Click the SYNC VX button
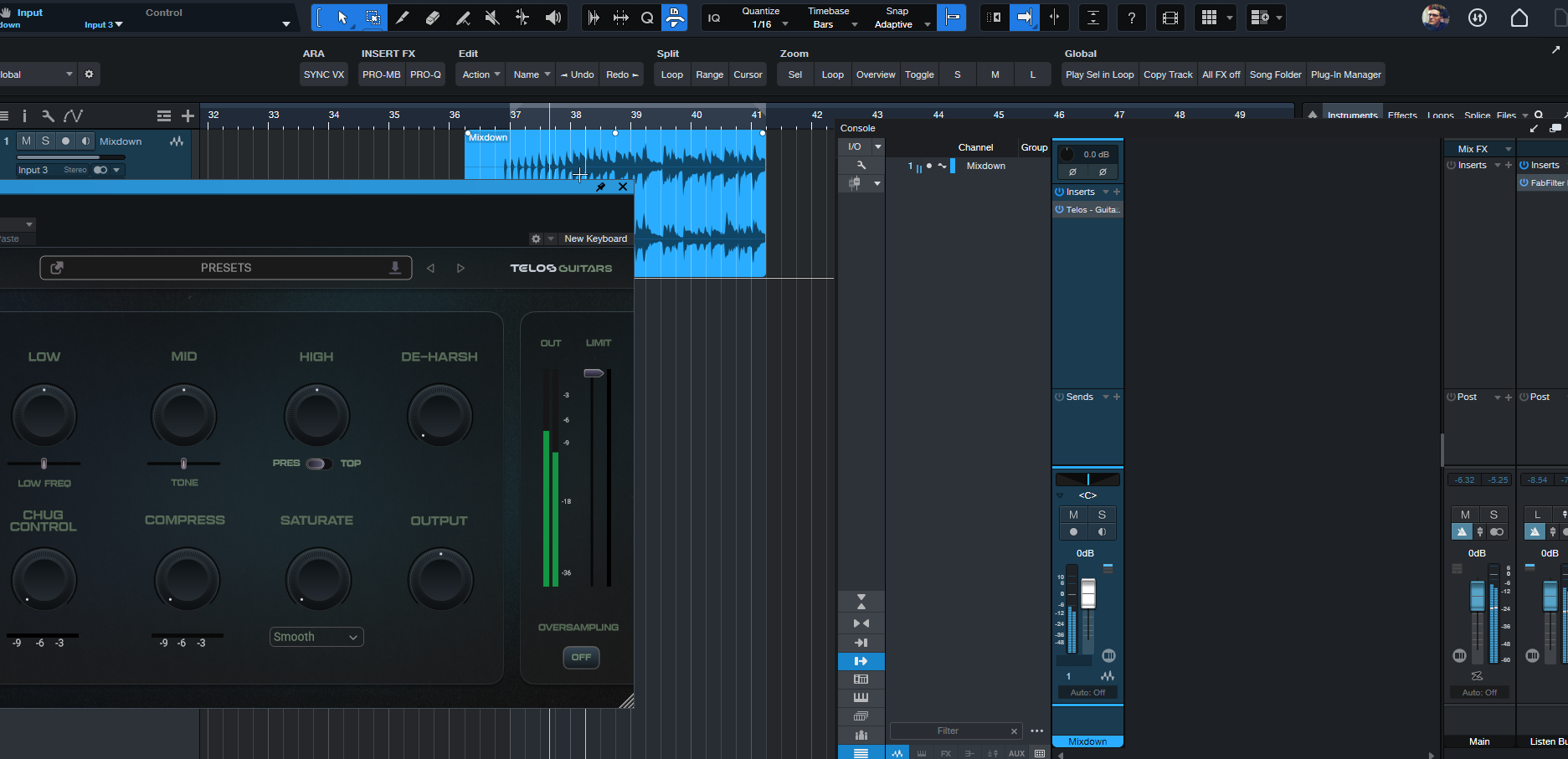The height and width of the screenshot is (759, 1568). [324, 74]
